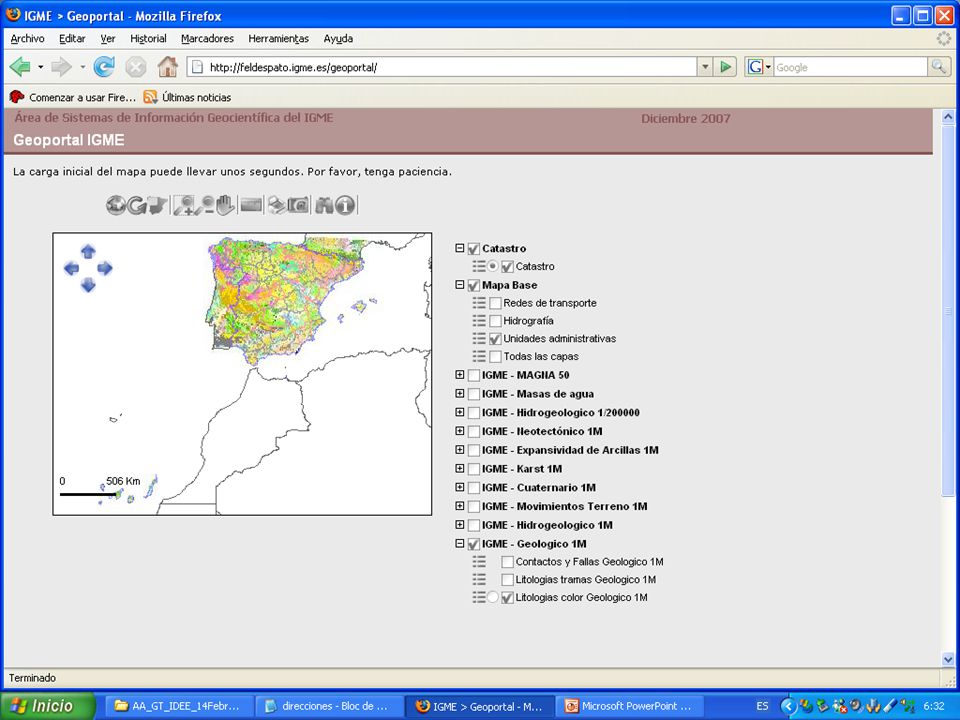Viewport: 960px width, 720px height.
Task: Click the Windows Inicio start button
Action: point(48,706)
